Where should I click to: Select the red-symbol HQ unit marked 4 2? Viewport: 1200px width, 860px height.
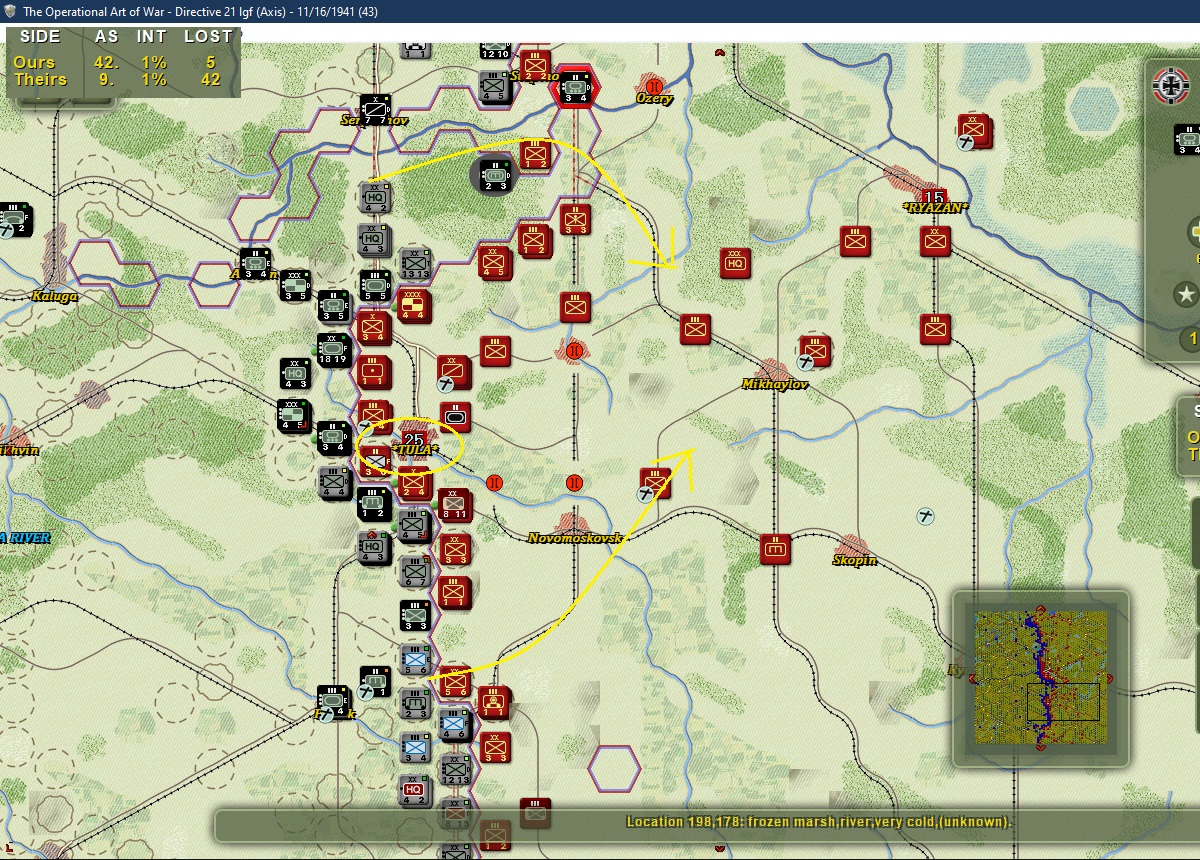tap(414, 790)
